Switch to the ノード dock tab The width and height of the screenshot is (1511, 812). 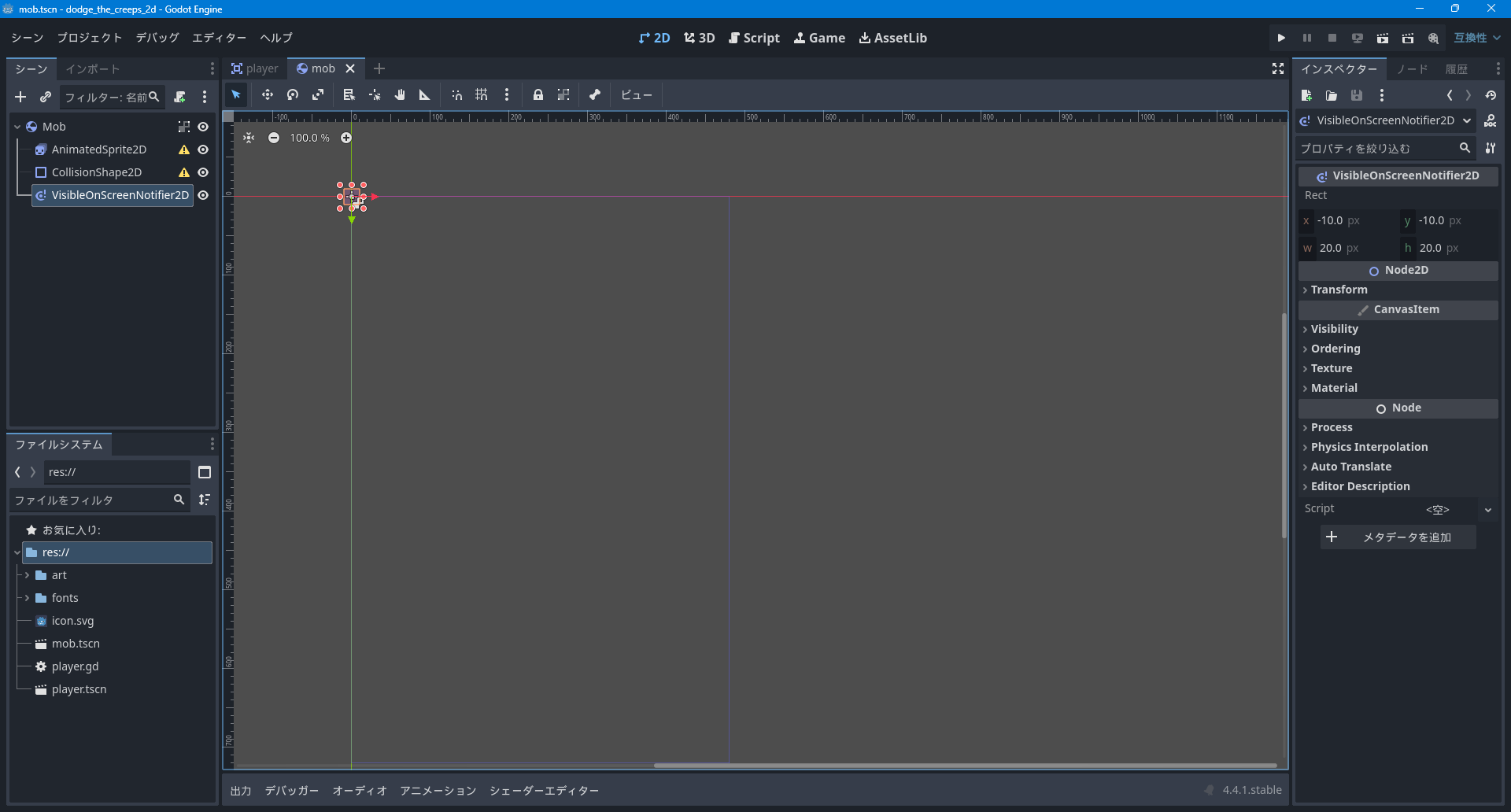point(1412,69)
